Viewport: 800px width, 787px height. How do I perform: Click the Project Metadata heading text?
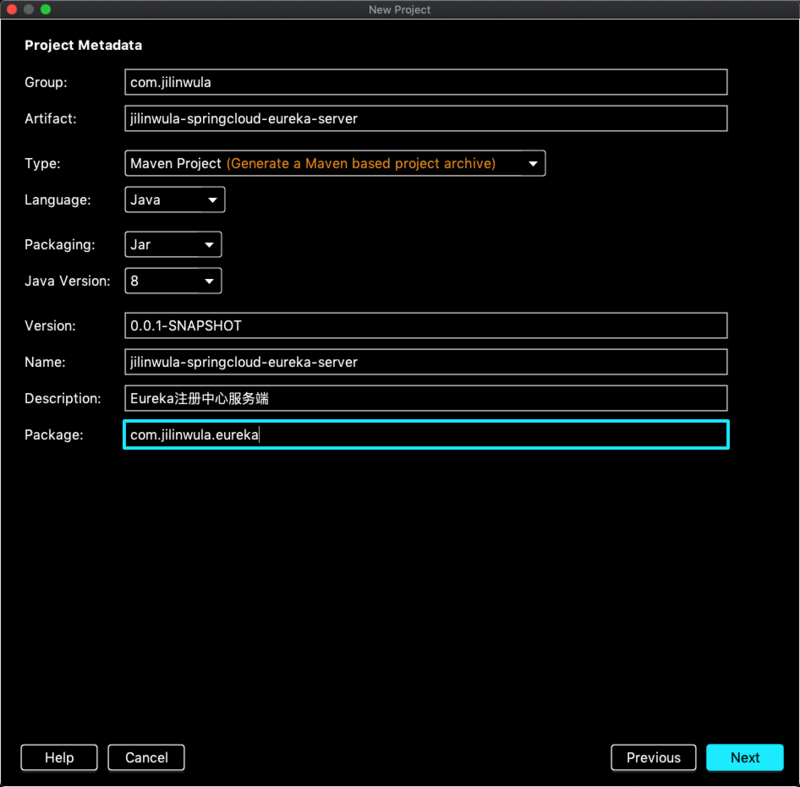(x=83, y=45)
